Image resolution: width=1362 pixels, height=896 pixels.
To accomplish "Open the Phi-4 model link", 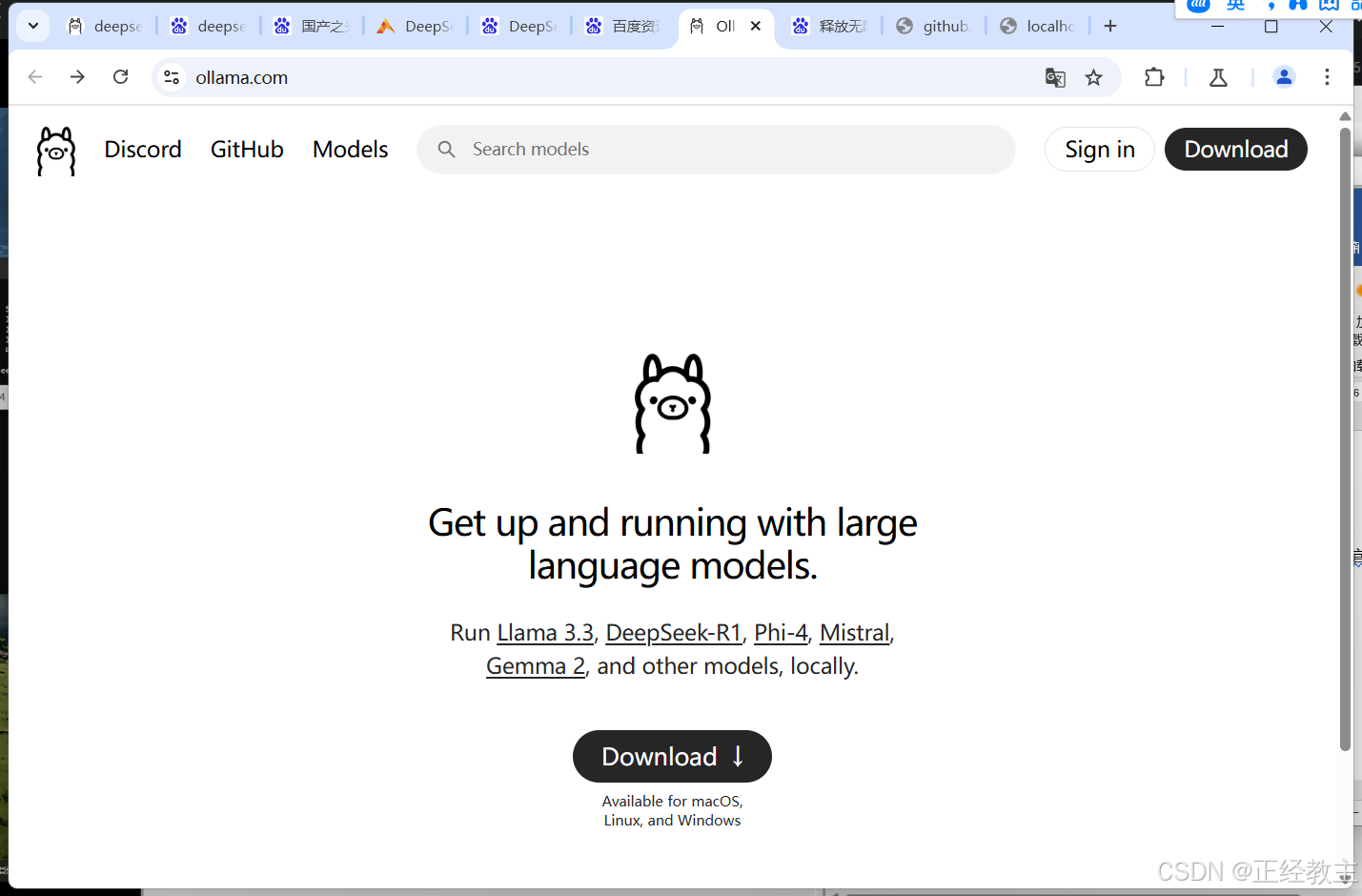I will [781, 633].
